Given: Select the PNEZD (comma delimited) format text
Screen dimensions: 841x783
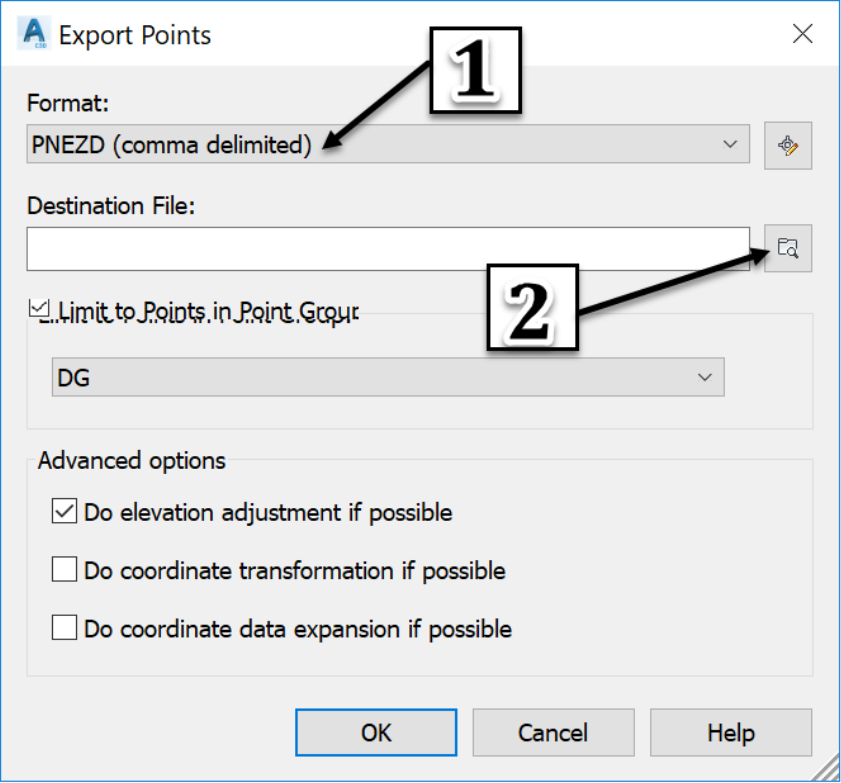Looking at the screenshot, I should click(171, 145).
